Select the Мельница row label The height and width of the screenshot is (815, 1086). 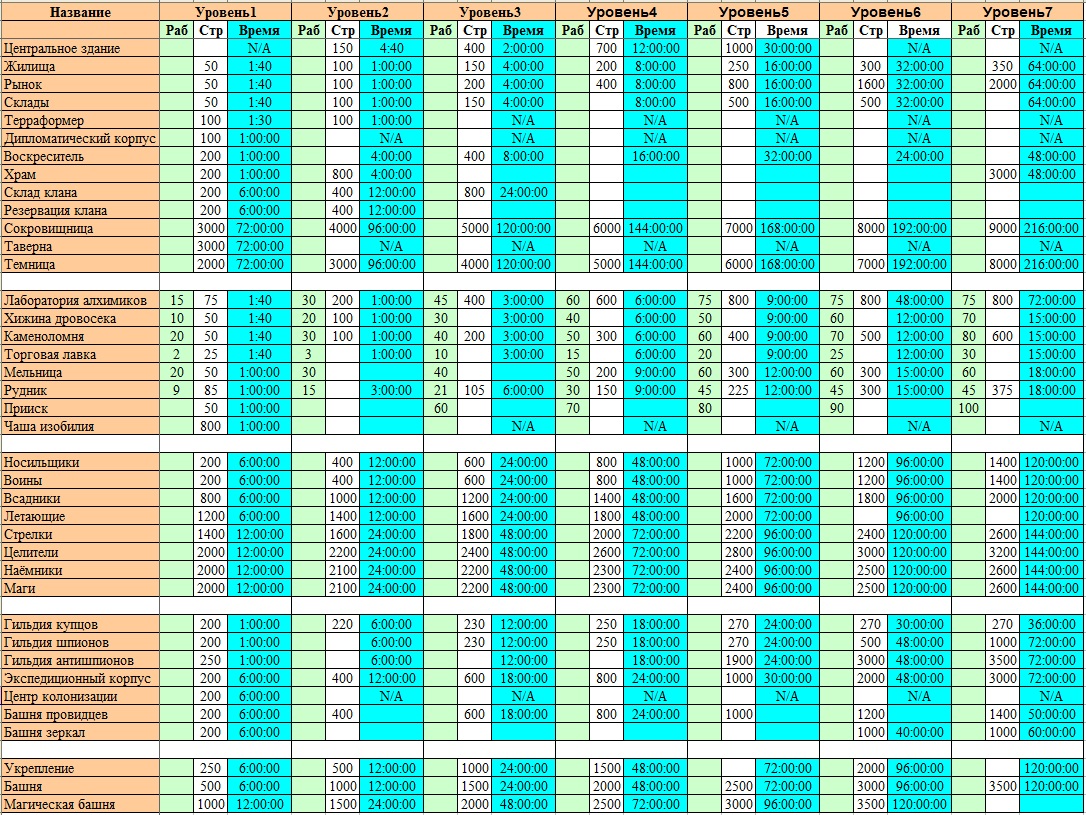click(80, 373)
